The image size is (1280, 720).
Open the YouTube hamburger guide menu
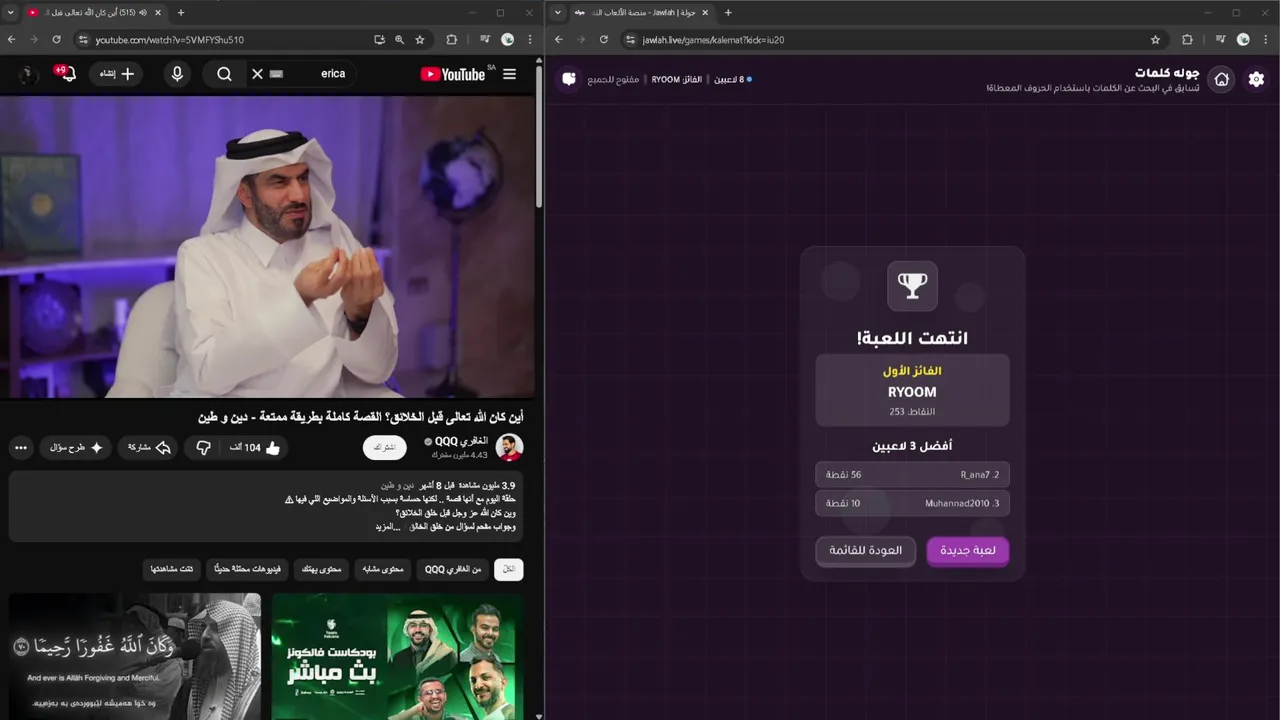click(509, 74)
